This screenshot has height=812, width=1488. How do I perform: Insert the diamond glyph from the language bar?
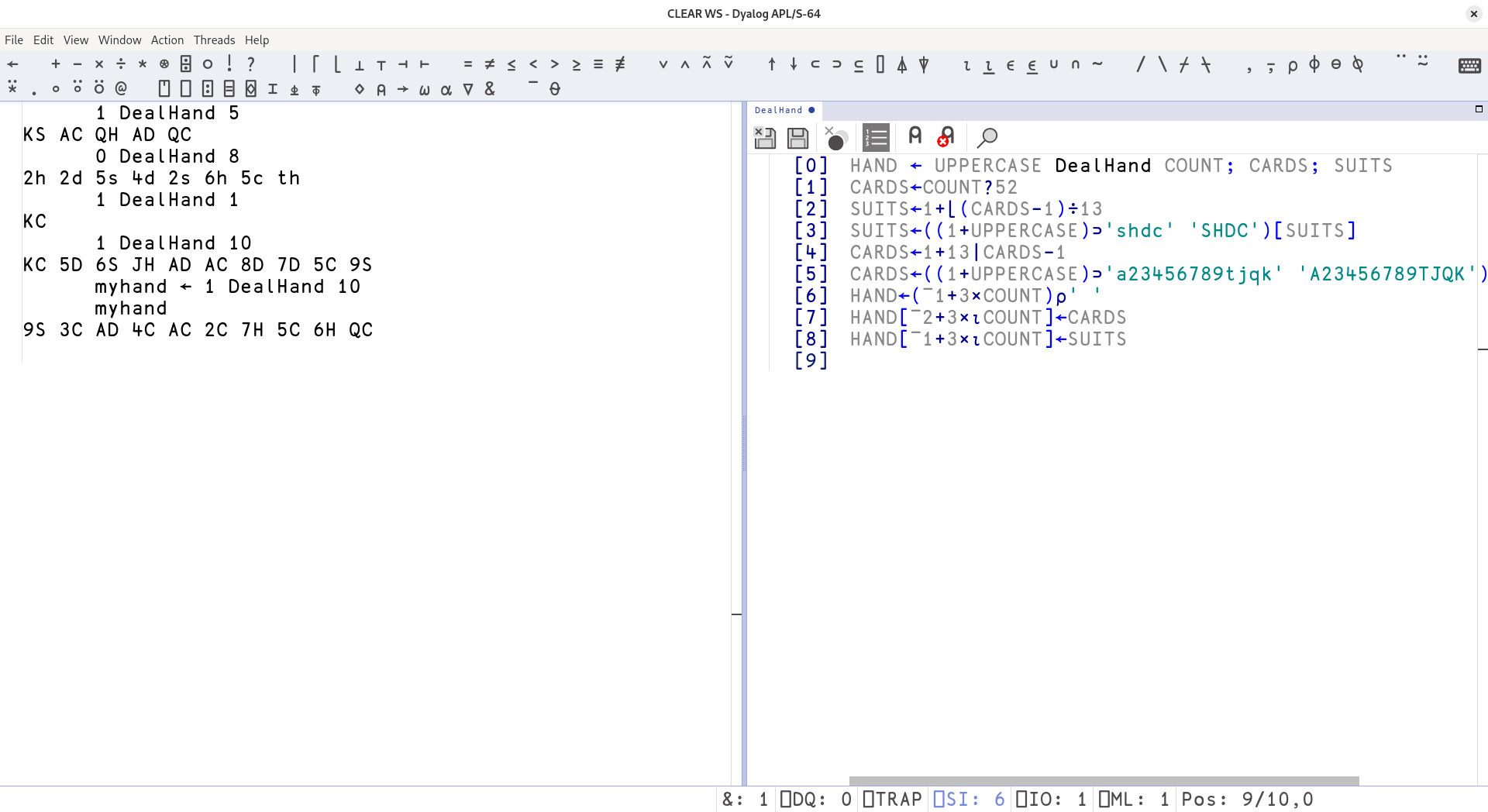359,89
